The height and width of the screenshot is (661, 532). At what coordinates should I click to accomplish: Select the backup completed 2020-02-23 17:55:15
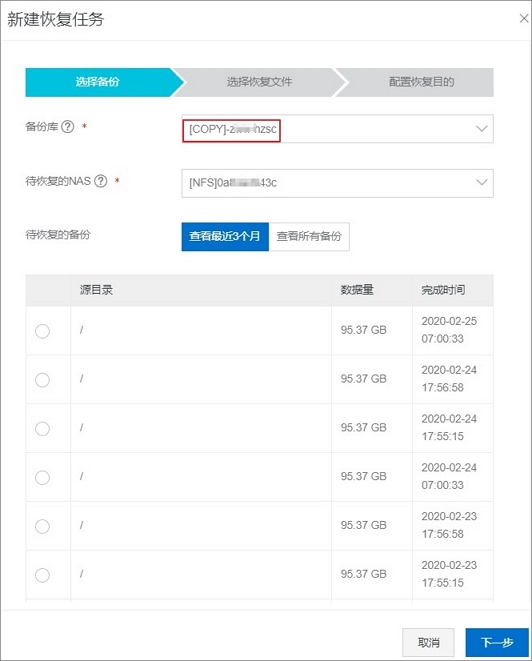click(42, 575)
